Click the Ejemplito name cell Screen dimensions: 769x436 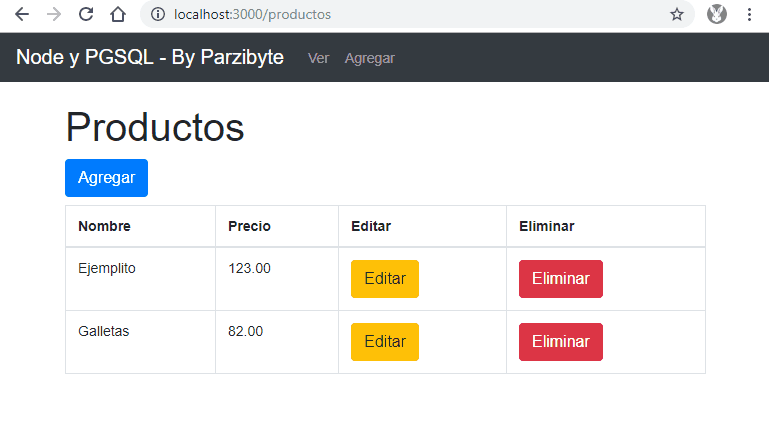(x=140, y=279)
